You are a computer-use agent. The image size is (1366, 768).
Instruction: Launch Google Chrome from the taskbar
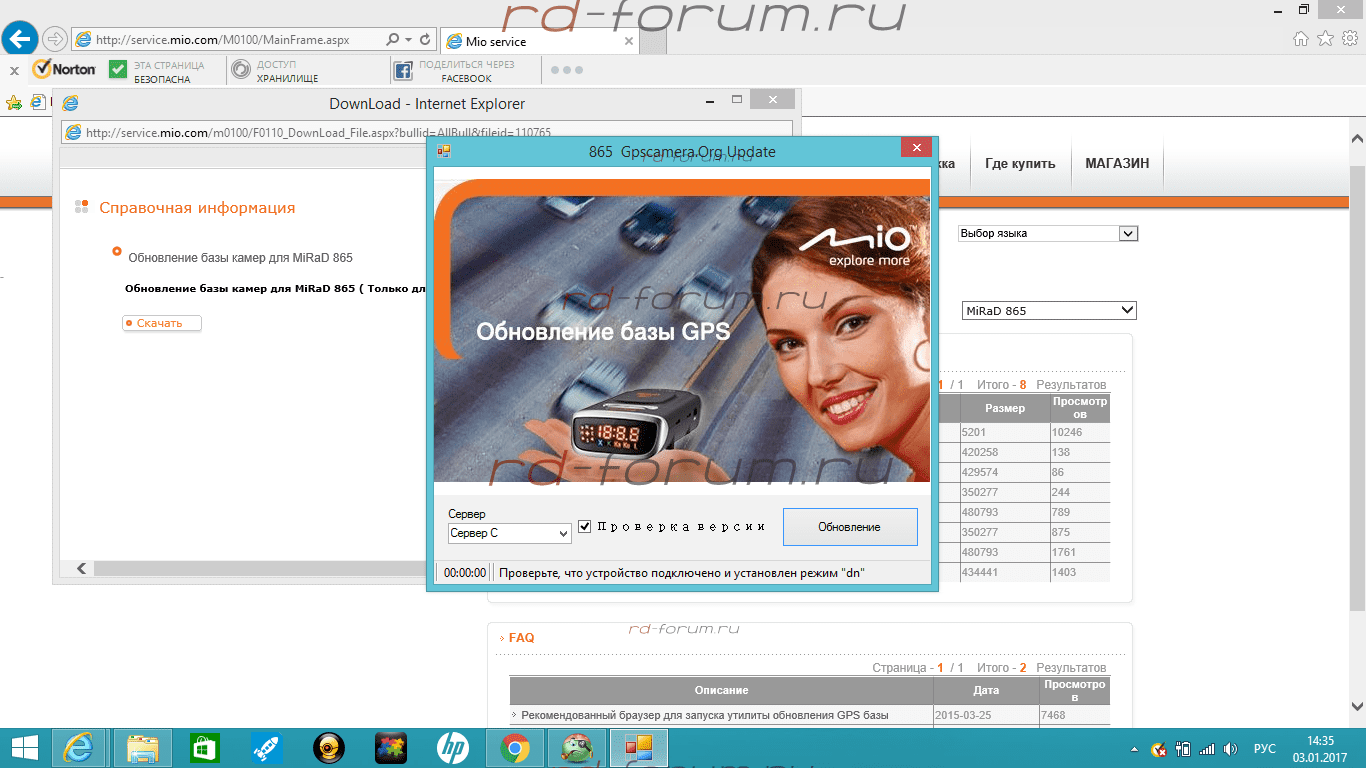point(514,748)
